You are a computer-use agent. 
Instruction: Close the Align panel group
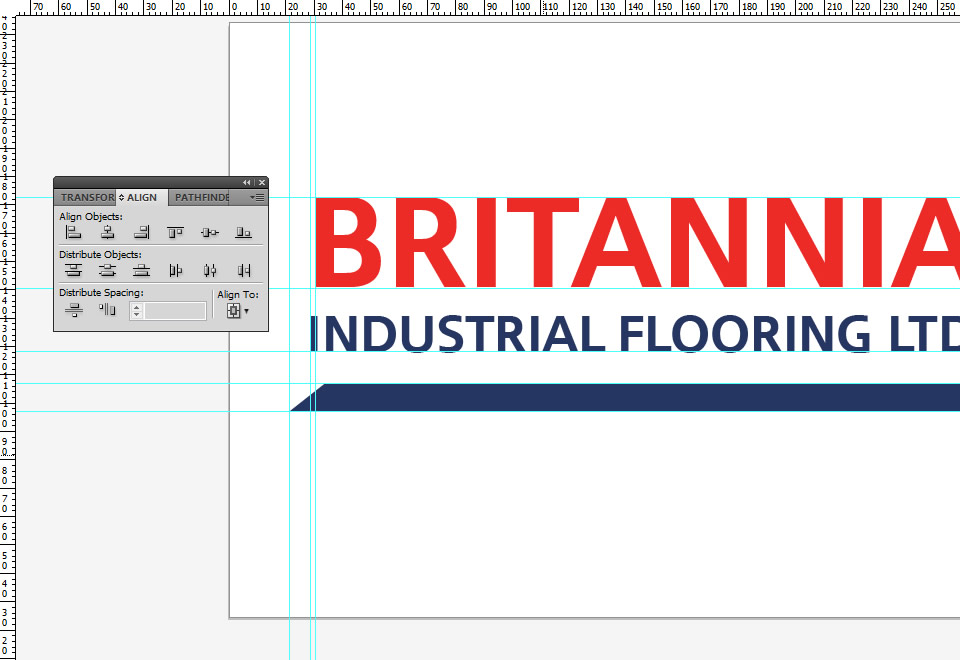(x=262, y=182)
